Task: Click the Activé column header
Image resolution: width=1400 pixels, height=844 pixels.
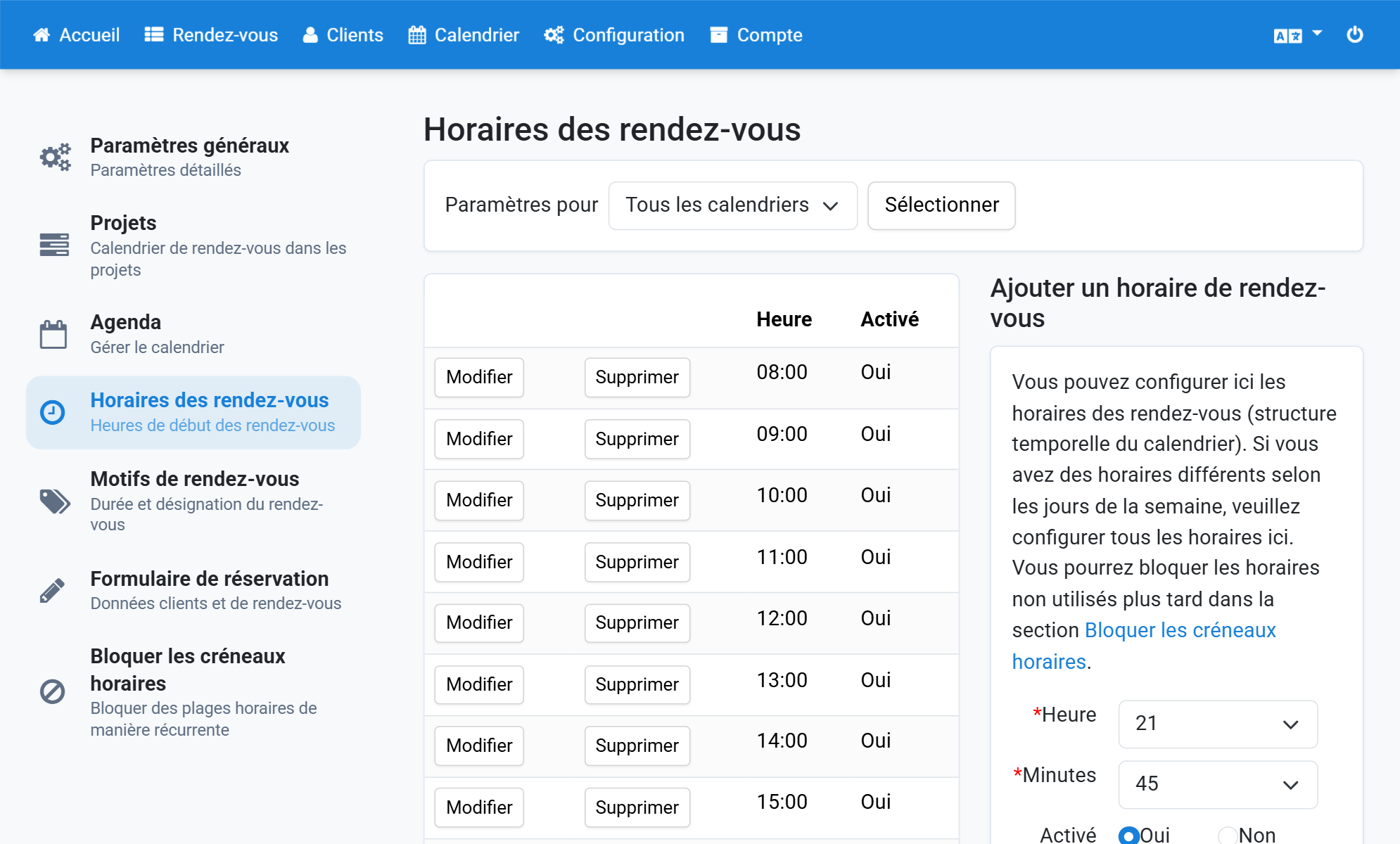Action: [890, 319]
